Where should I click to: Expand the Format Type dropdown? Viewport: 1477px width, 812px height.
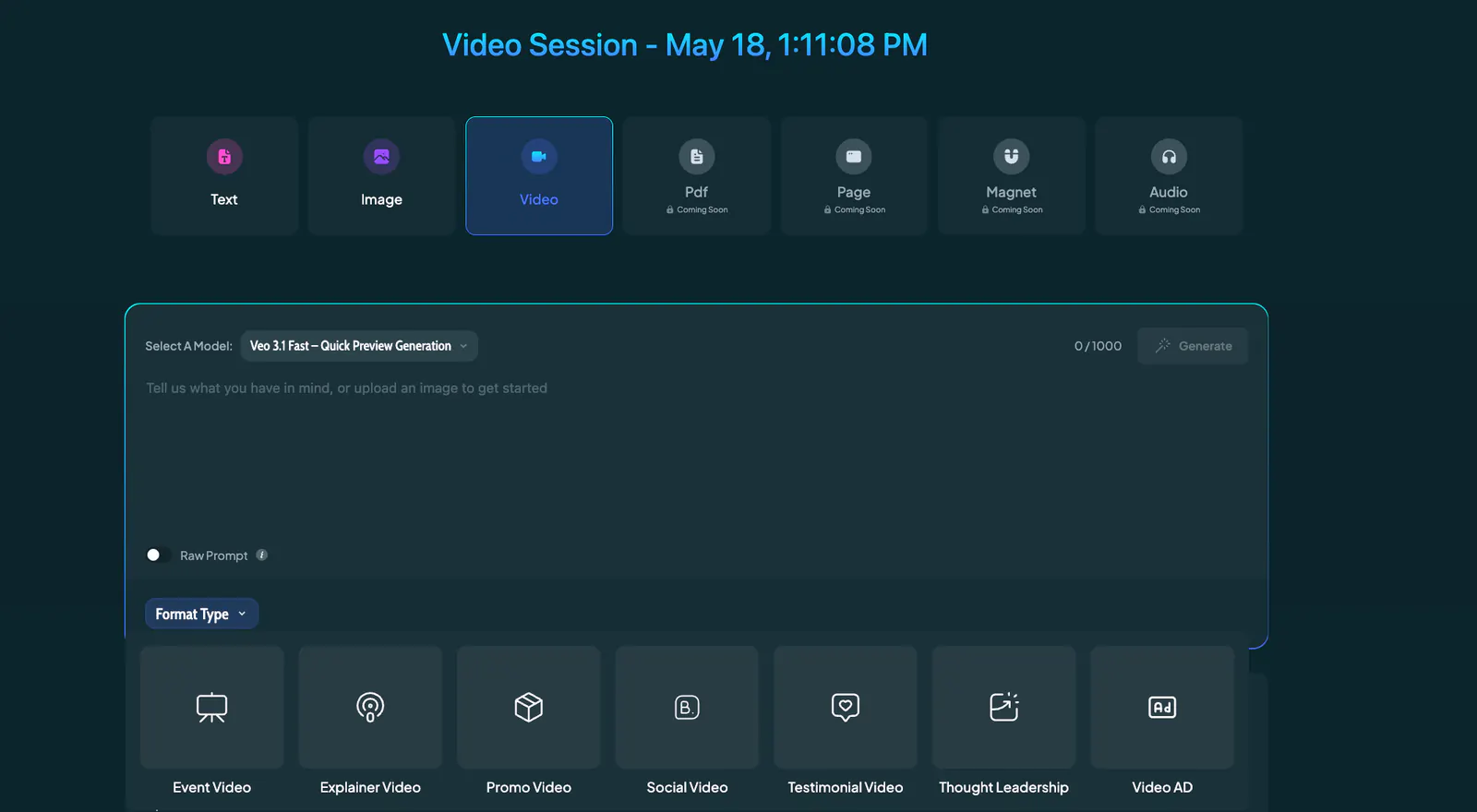point(201,614)
